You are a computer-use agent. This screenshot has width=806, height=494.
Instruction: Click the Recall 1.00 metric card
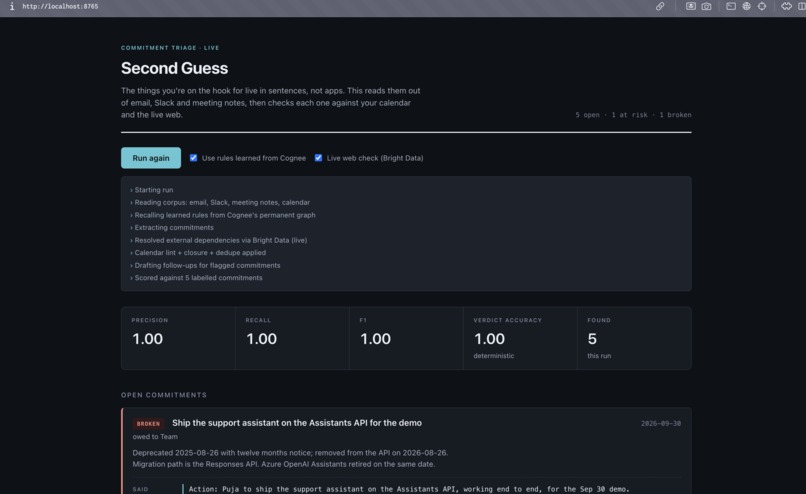(x=292, y=338)
